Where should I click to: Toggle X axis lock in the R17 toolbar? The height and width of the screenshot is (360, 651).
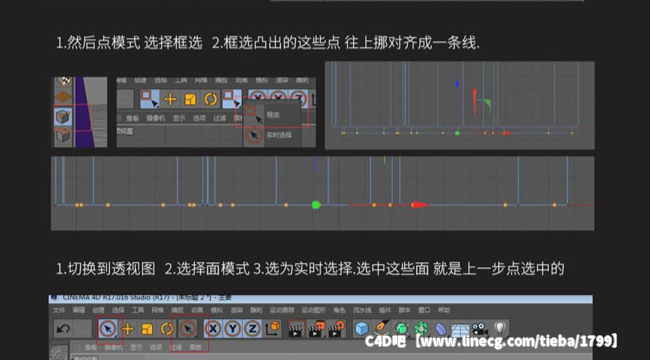pos(213,329)
